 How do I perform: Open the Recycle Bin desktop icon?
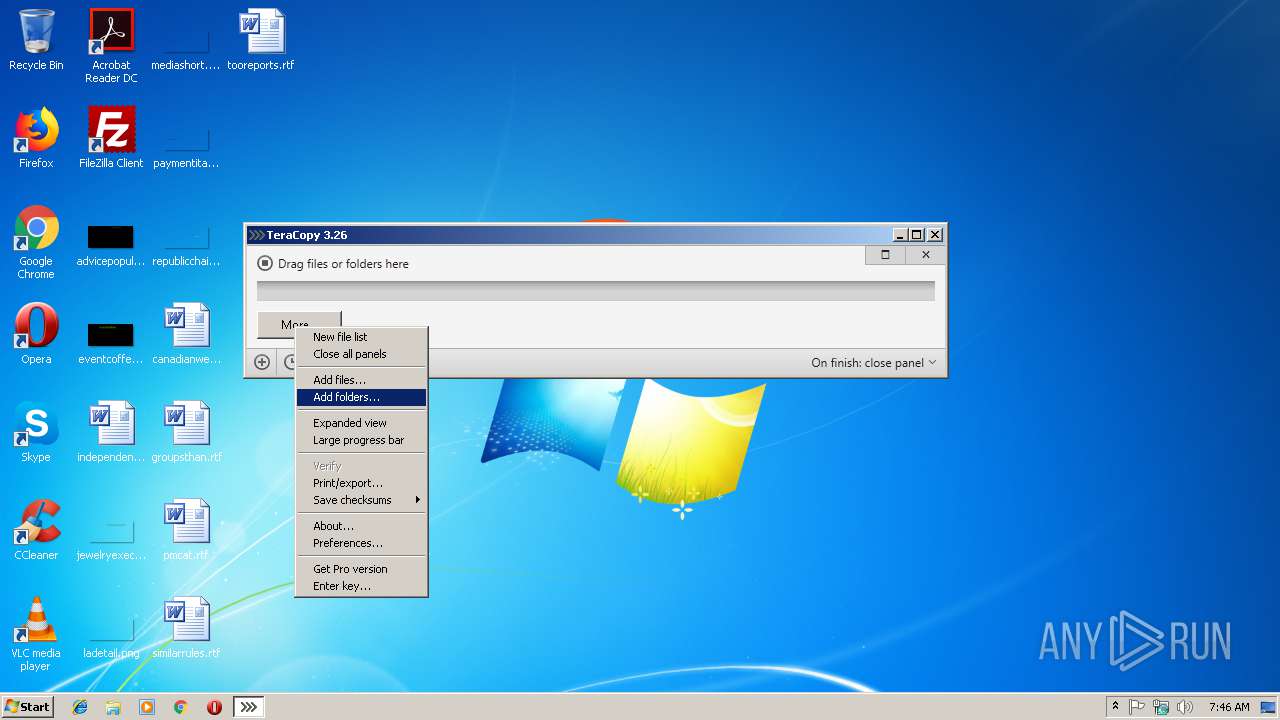coord(36,41)
